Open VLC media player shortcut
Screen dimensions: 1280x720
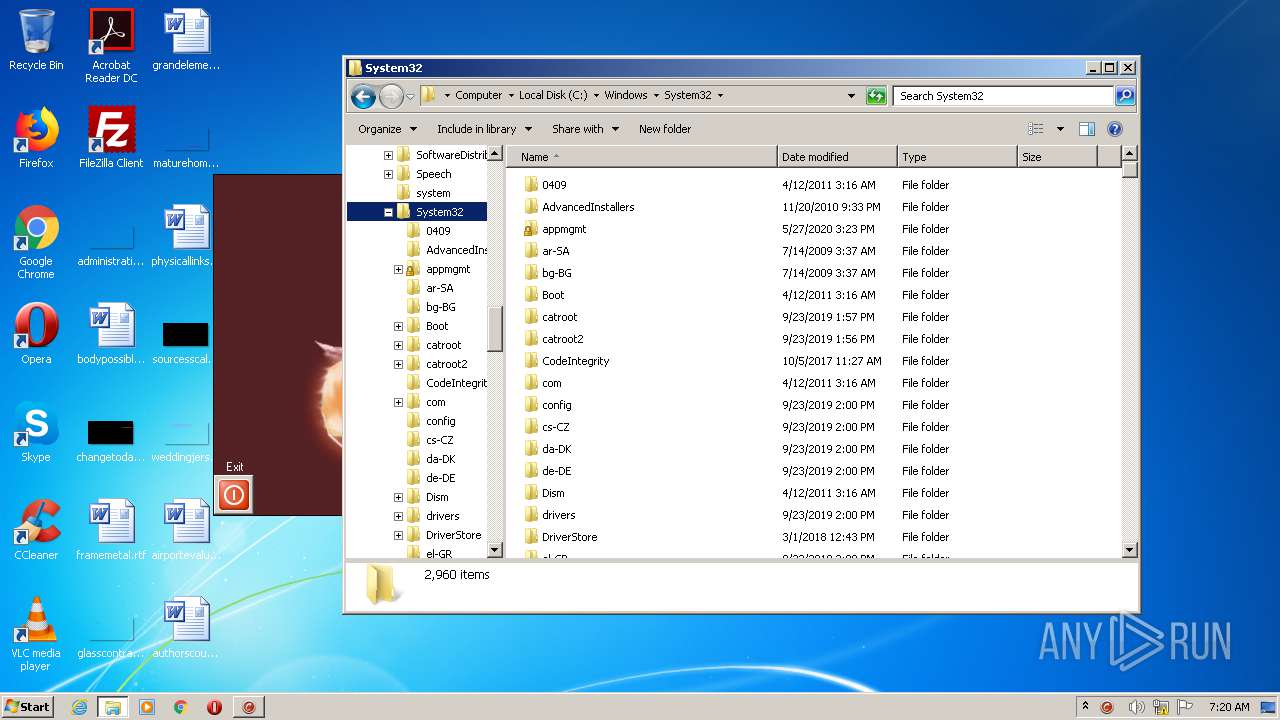[36, 634]
